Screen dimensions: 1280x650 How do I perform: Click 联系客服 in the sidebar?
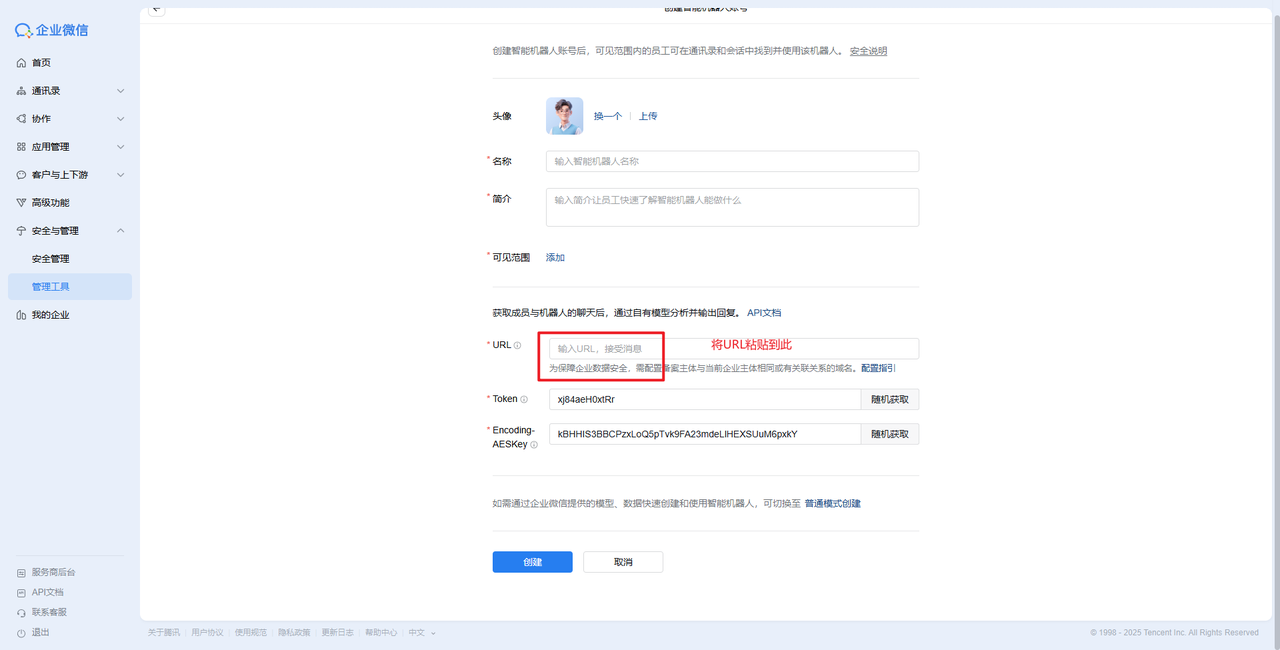48,612
